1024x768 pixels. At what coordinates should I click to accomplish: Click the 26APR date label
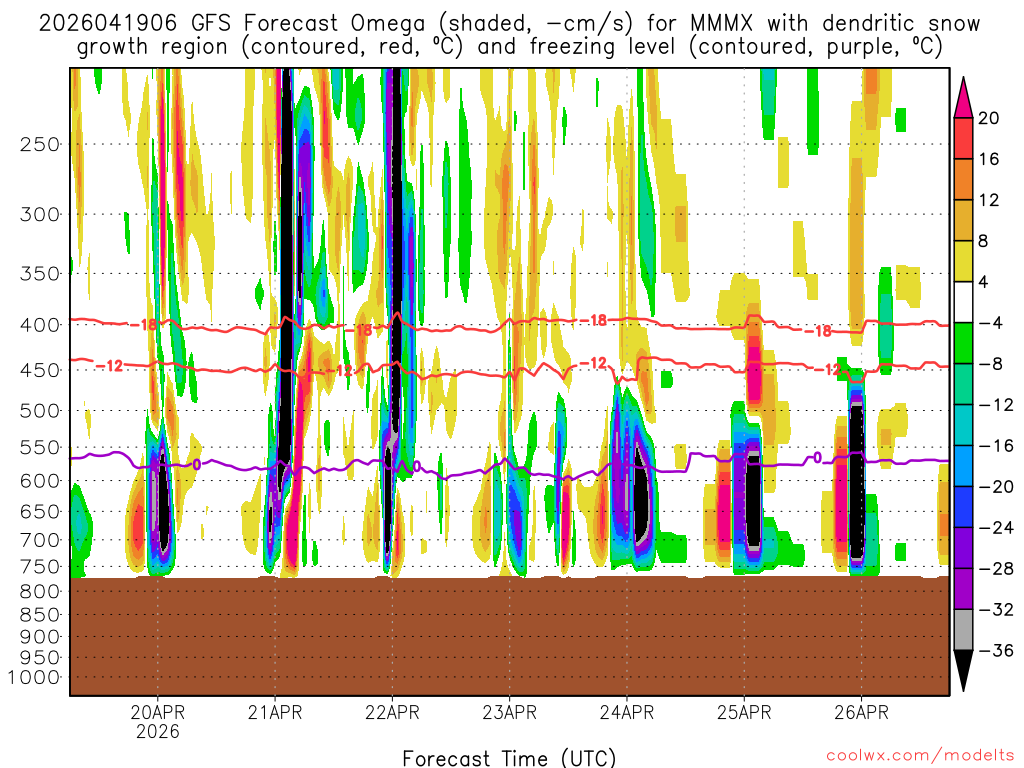pos(861,713)
